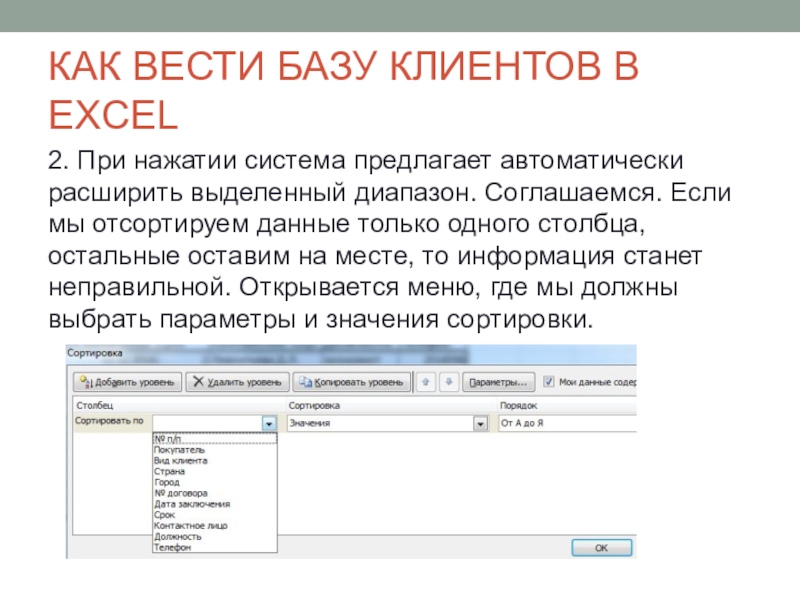The height and width of the screenshot is (600, 800).
Task: Select '№ договора' in the column list
Action: click(x=215, y=493)
